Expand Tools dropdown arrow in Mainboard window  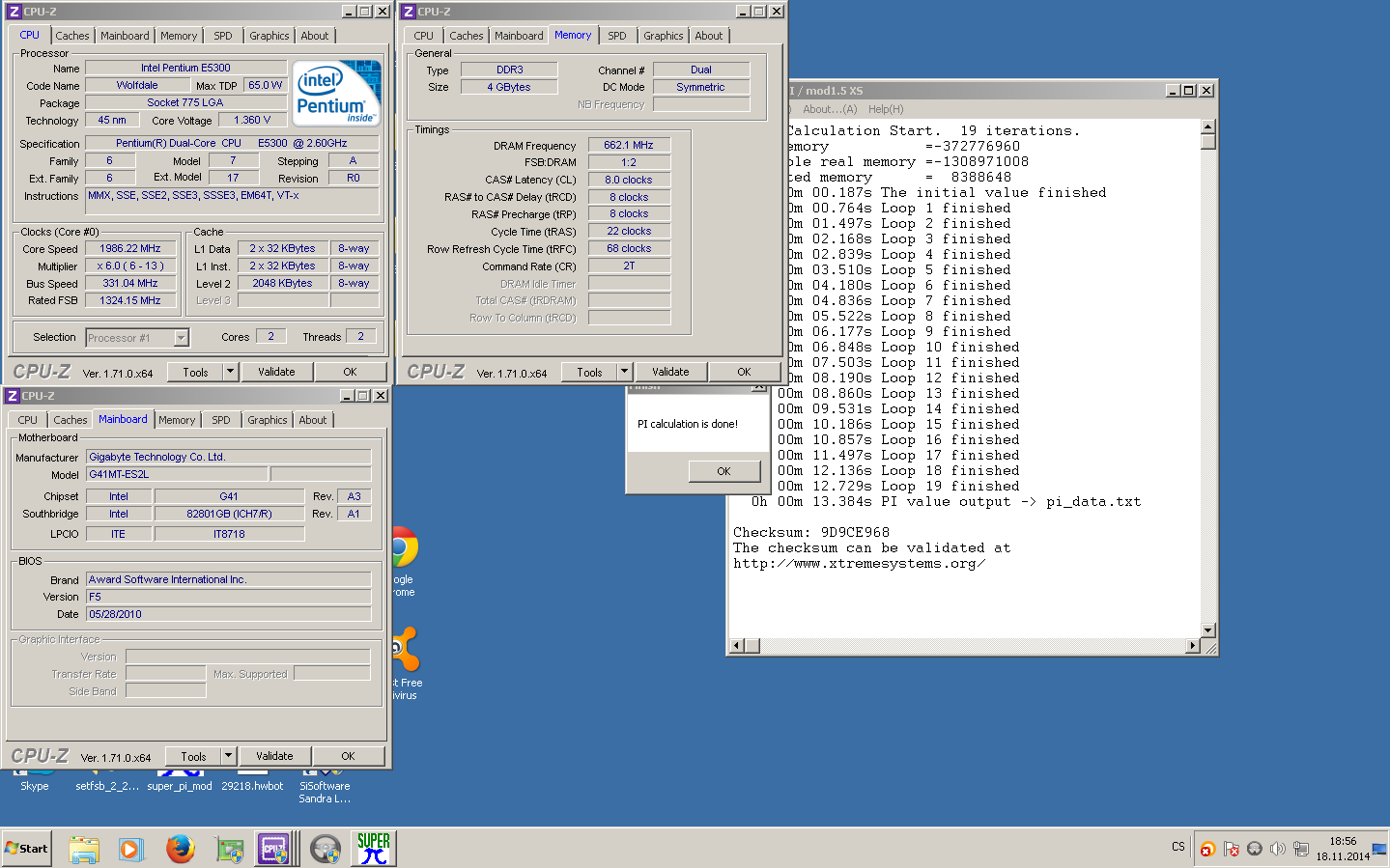pyautogui.click(x=228, y=756)
